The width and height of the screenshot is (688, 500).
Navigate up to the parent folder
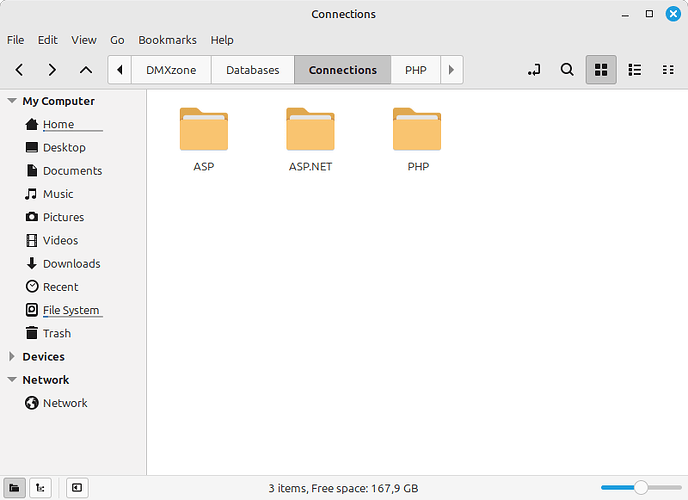click(x=86, y=70)
